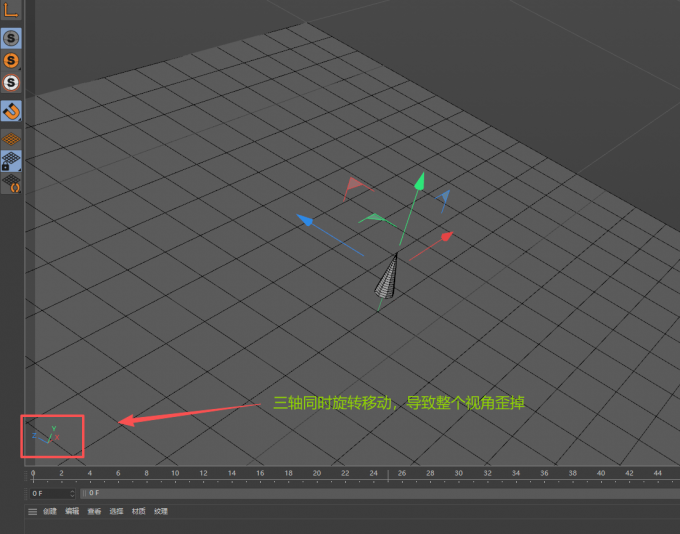
Task: Click the blue Z-axis arrow of the gizmo
Action: click(305, 220)
